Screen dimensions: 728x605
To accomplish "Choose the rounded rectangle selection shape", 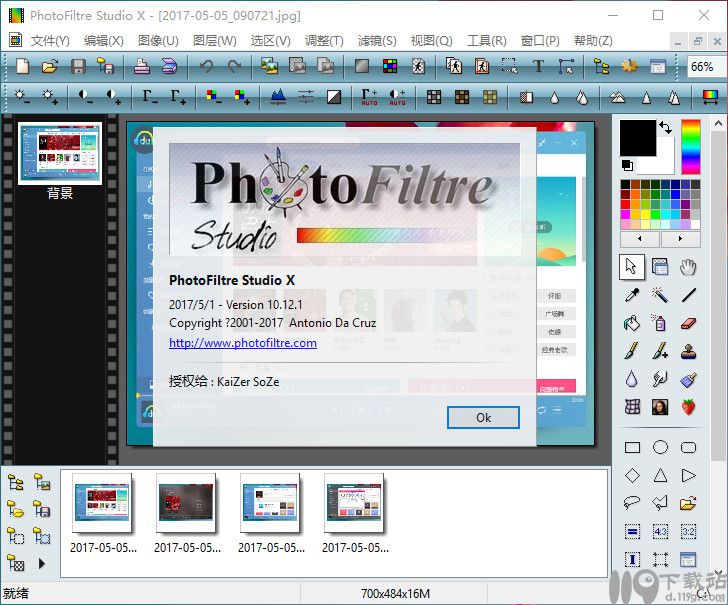I will pyautogui.click(x=689, y=447).
